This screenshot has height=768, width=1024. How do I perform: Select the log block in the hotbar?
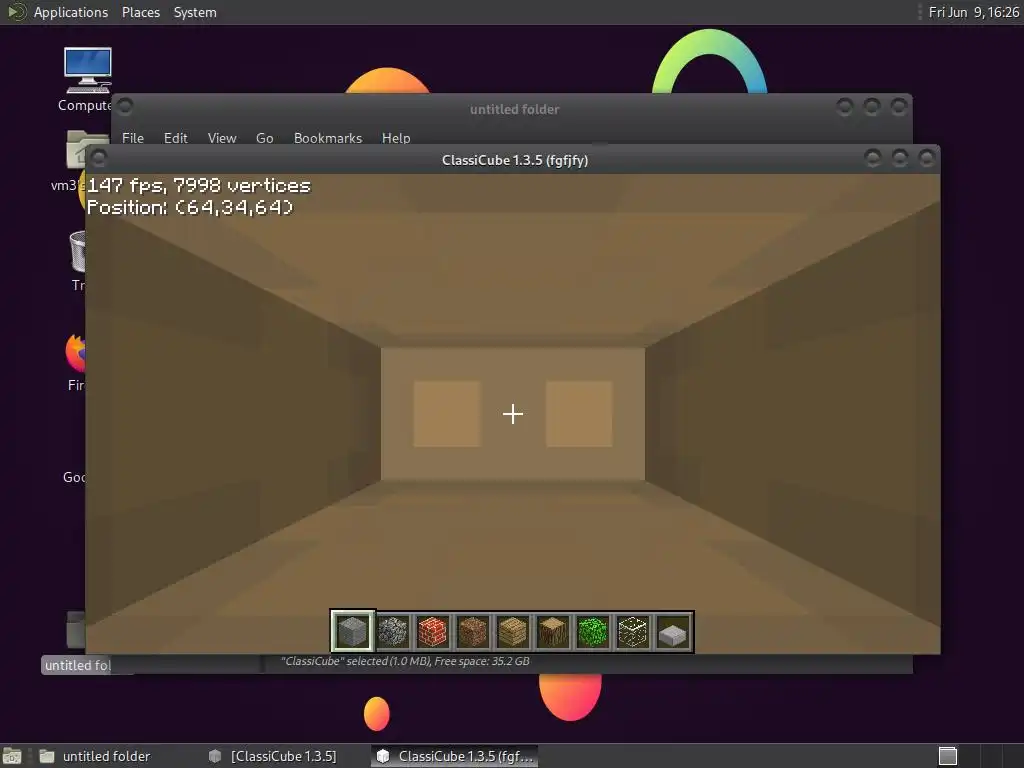[552, 632]
